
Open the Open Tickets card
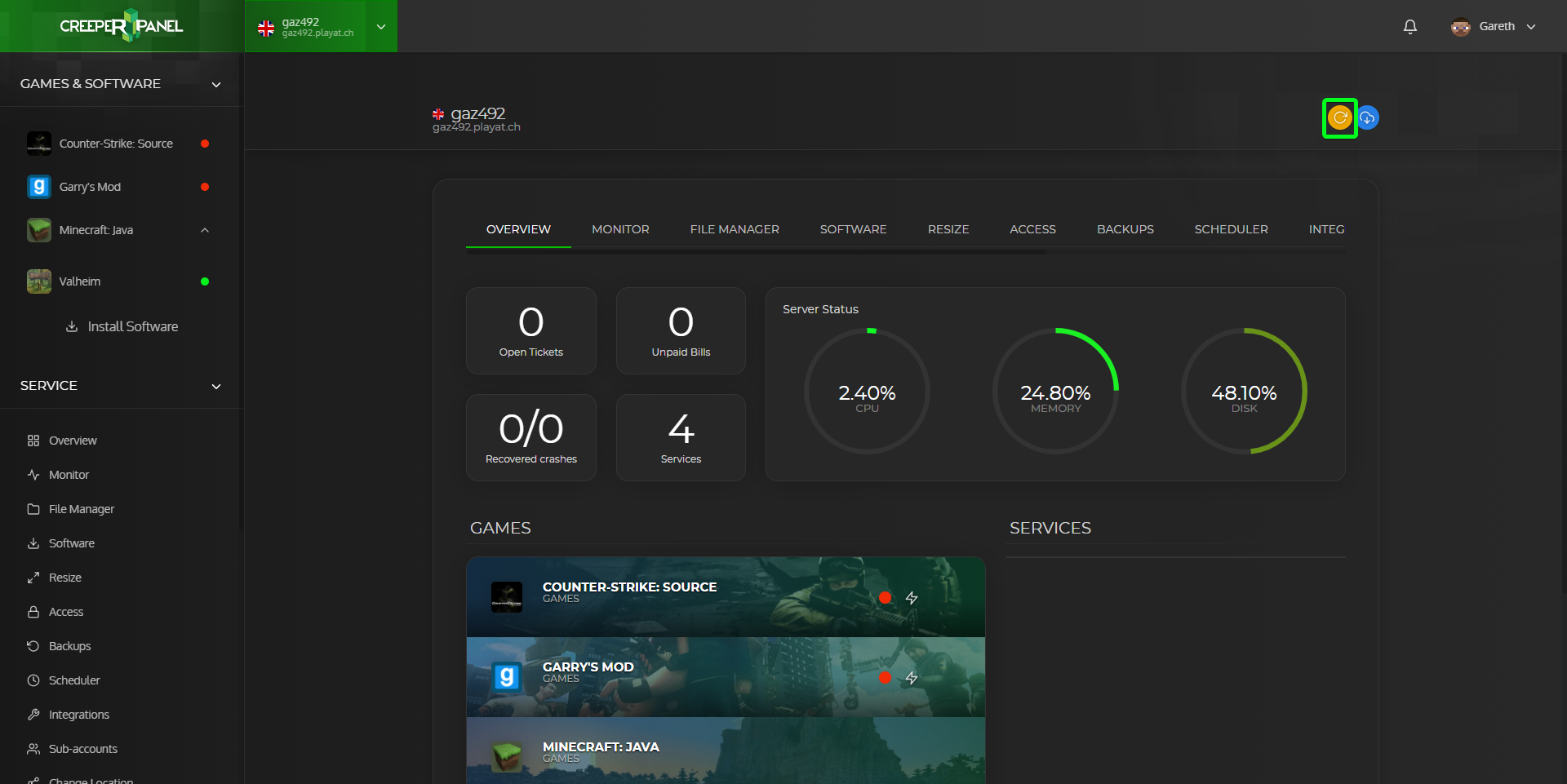point(531,330)
